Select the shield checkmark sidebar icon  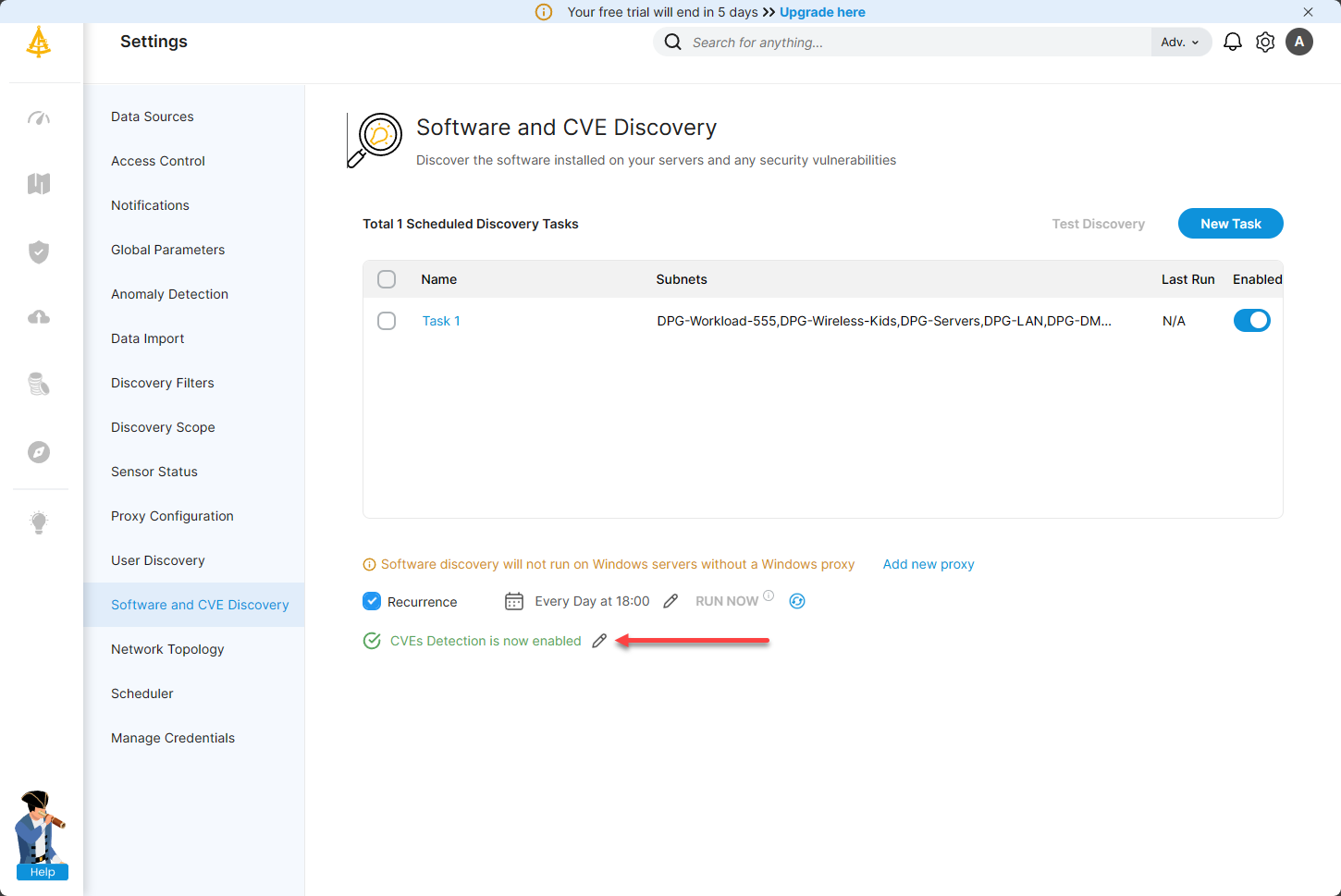tap(39, 252)
